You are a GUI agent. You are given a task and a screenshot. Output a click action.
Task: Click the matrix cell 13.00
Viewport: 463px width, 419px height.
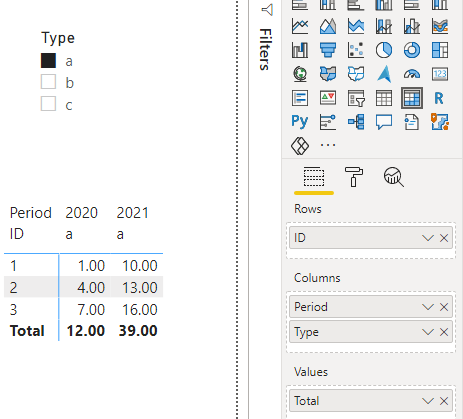click(140, 288)
